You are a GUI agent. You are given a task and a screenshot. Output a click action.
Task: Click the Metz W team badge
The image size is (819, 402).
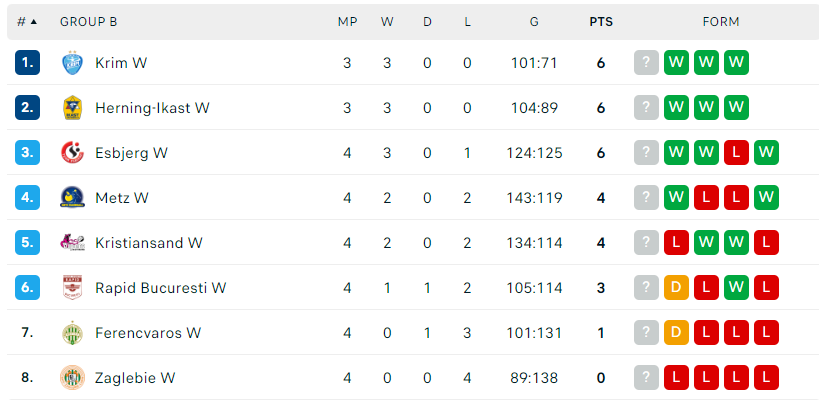[x=71, y=198]
